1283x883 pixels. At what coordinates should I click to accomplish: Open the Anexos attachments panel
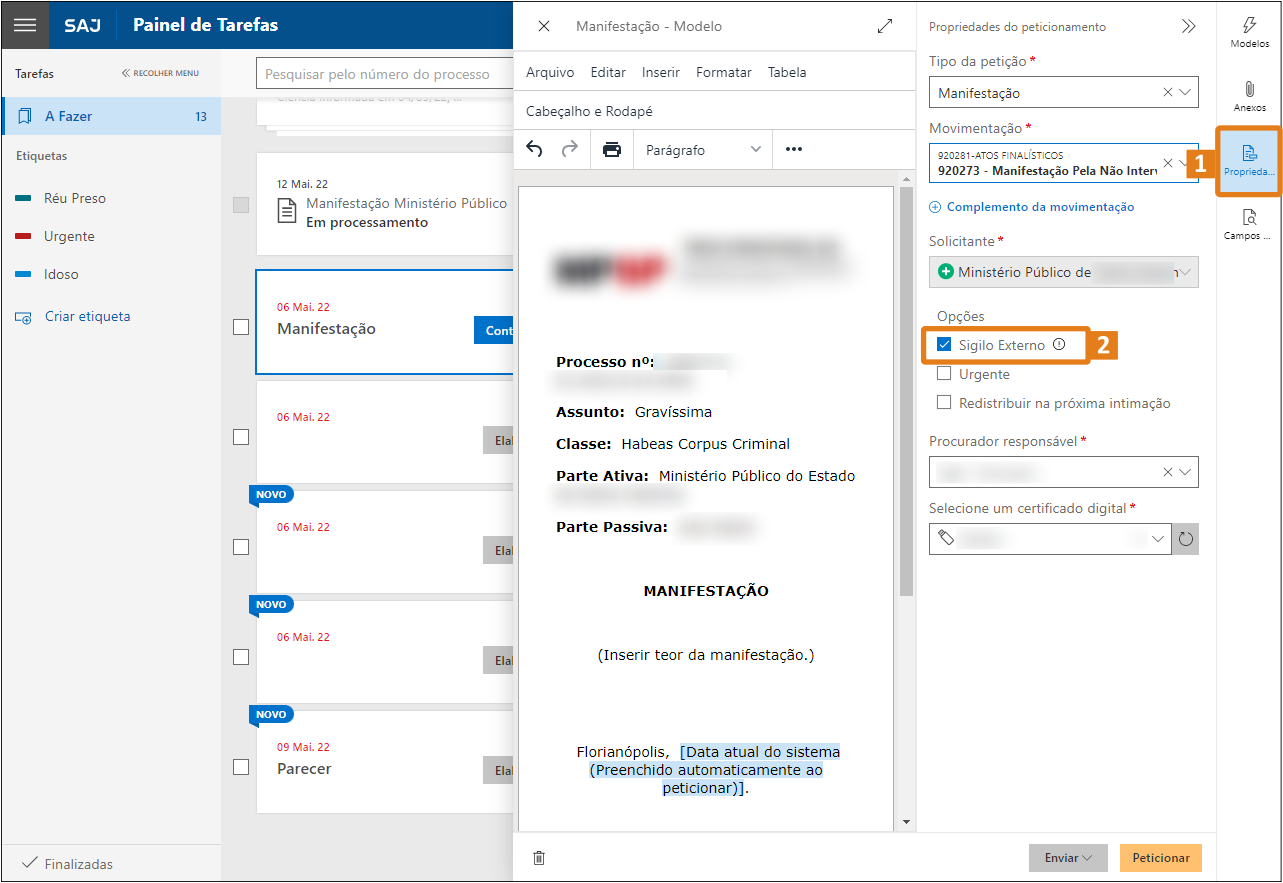click(x=1249, y=96)
